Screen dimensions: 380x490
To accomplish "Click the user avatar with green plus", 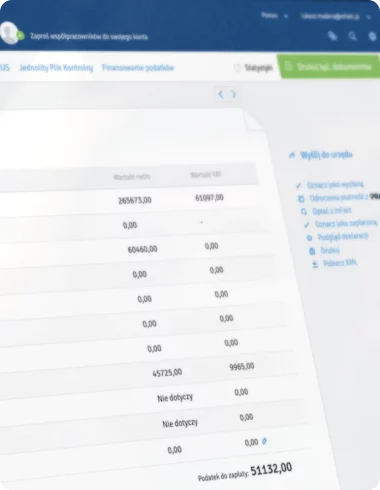I will [x=11, y=33].
